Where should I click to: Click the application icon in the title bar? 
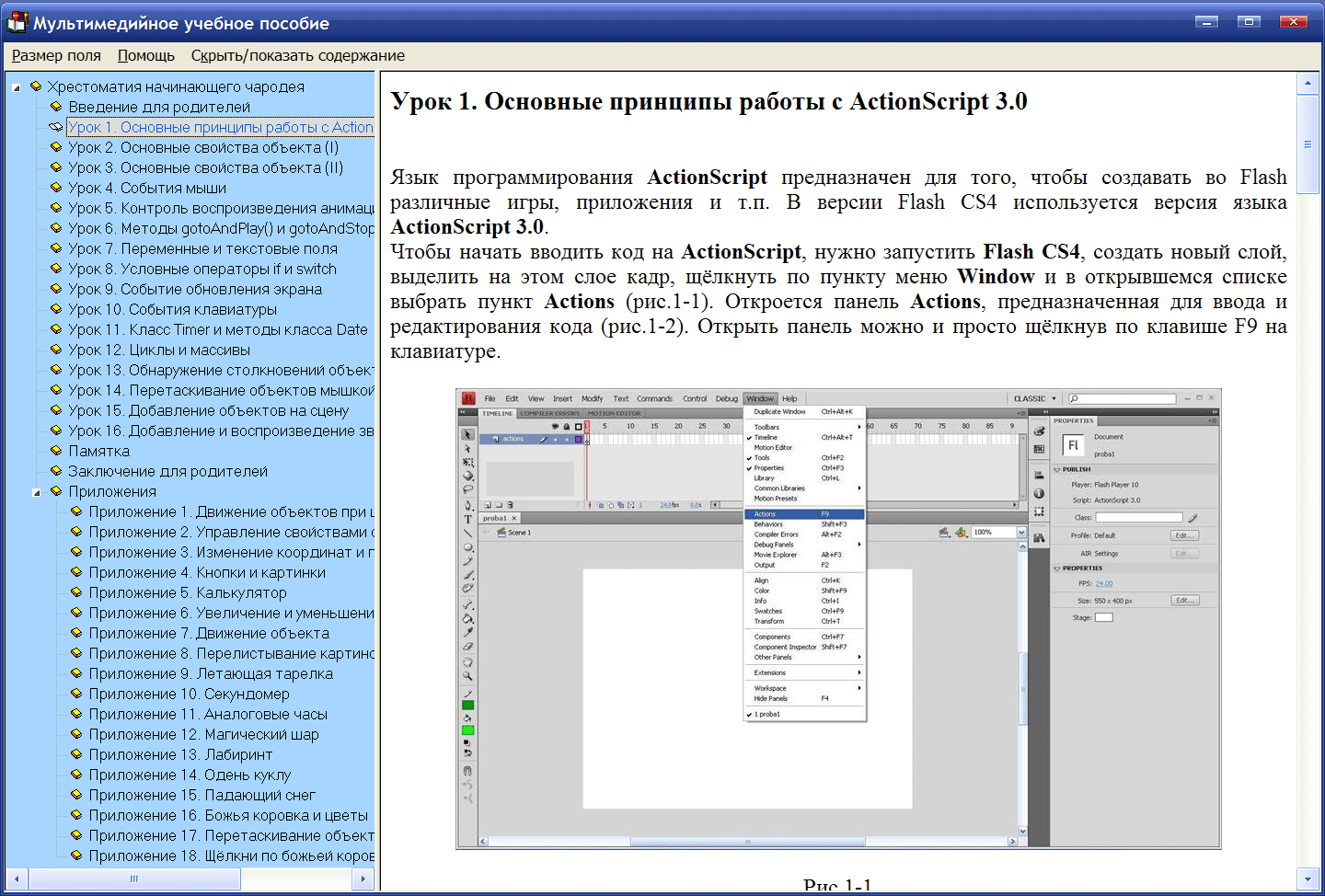[x=17, y=23]
